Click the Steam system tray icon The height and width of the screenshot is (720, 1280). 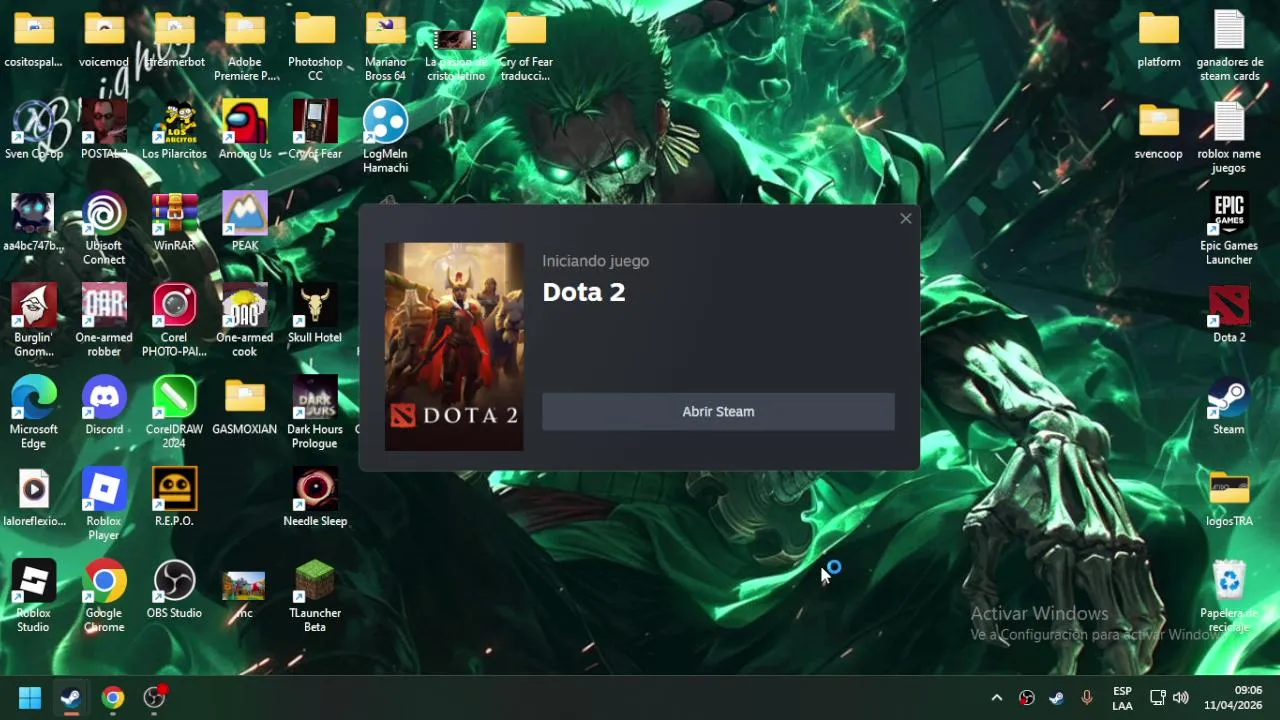(x=1057, y=698)
